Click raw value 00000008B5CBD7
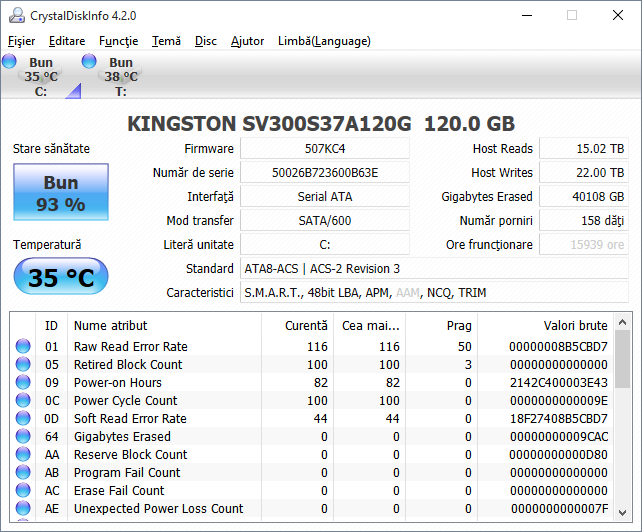642x532 pixels. [558, 346]
